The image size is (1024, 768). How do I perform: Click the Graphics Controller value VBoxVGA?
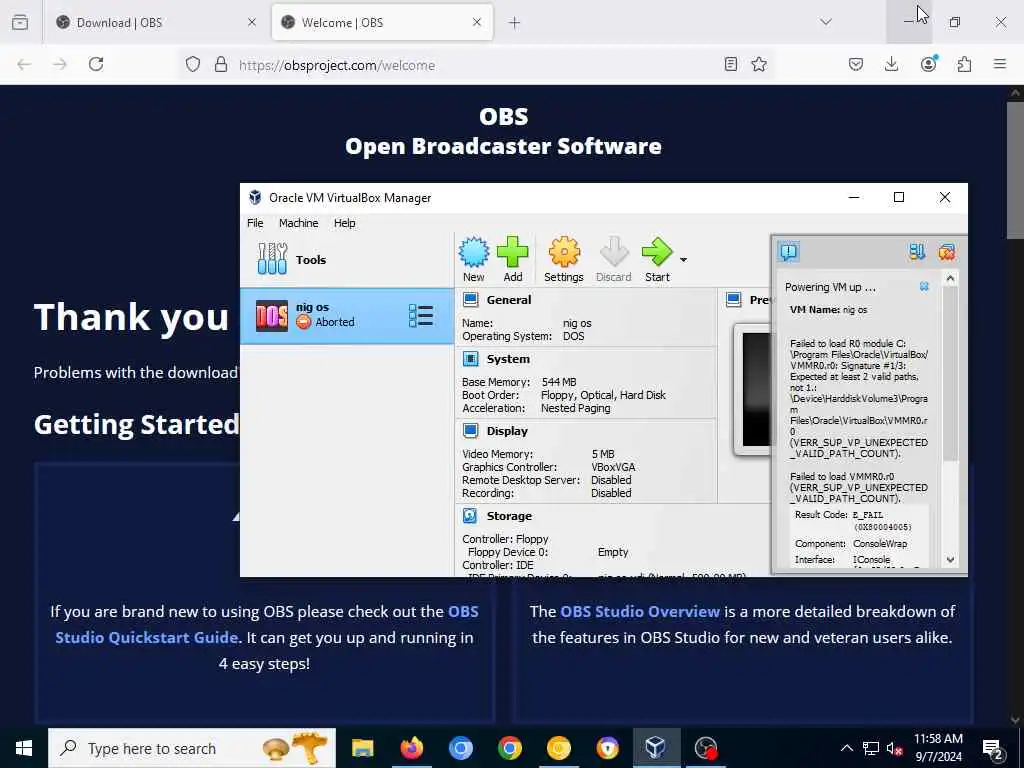[613, 467]
